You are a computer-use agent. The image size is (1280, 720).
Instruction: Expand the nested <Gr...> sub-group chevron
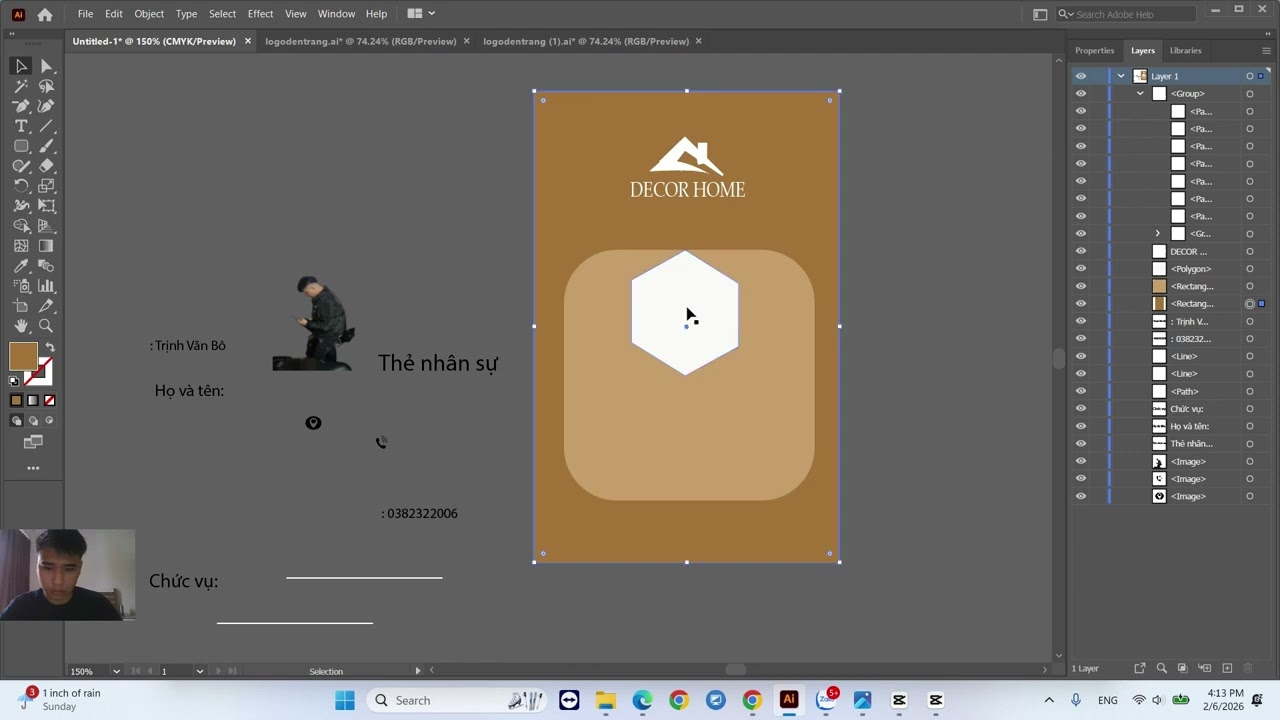pyautogui.click(x=1158, y=234)
